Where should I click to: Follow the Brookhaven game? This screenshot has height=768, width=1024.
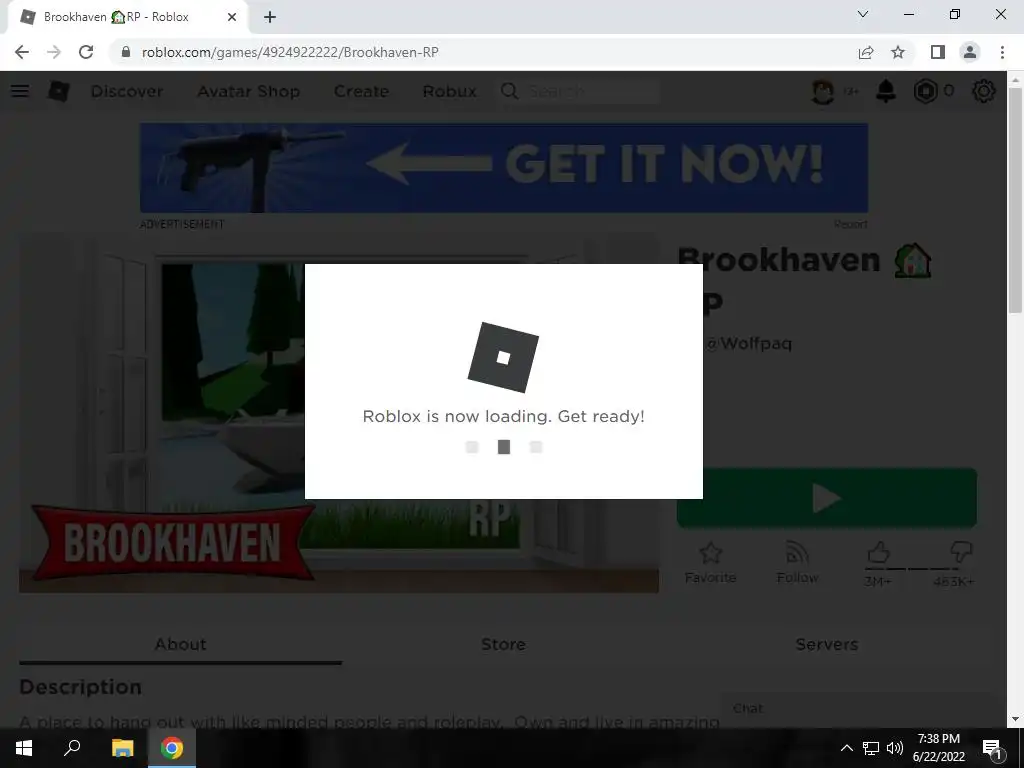click(x=797, y=562)
